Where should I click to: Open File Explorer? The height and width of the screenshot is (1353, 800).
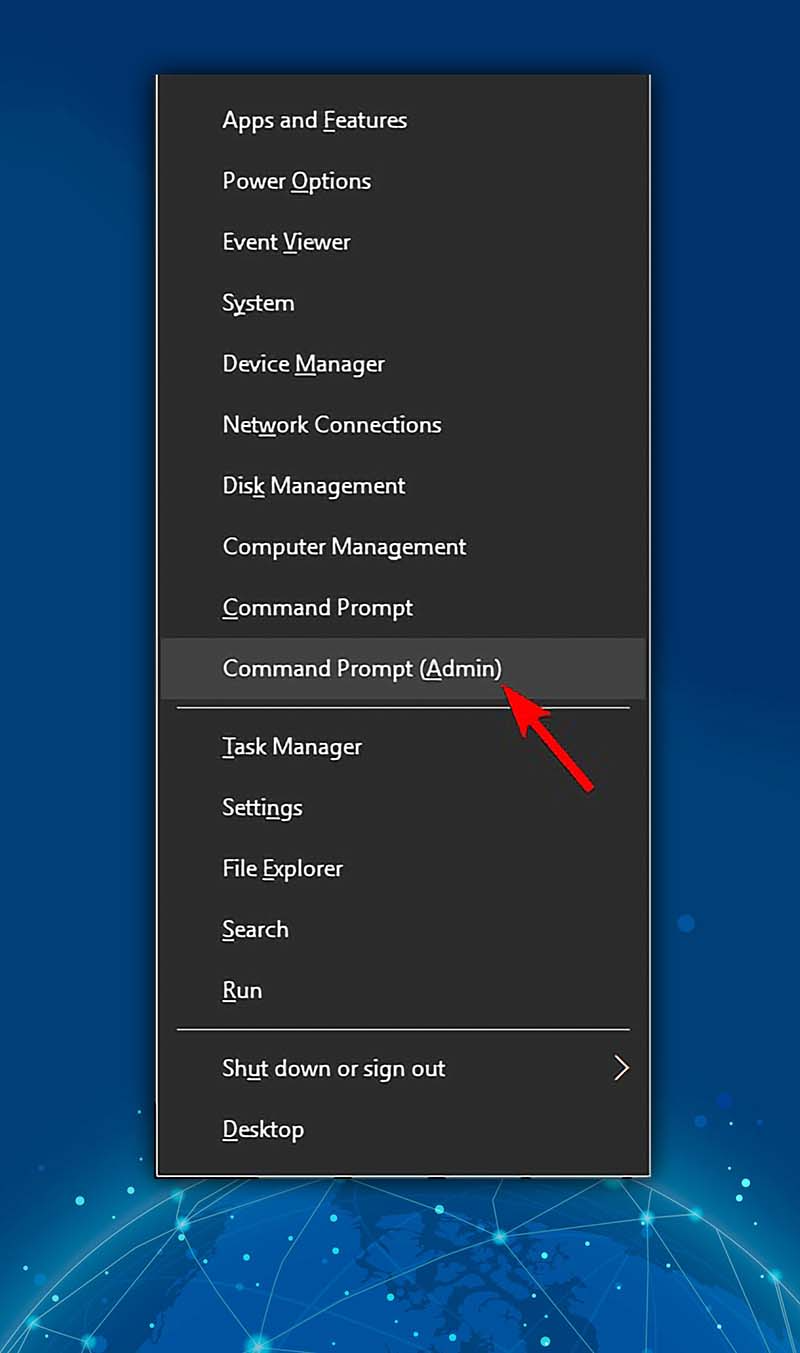click(282, 869)
